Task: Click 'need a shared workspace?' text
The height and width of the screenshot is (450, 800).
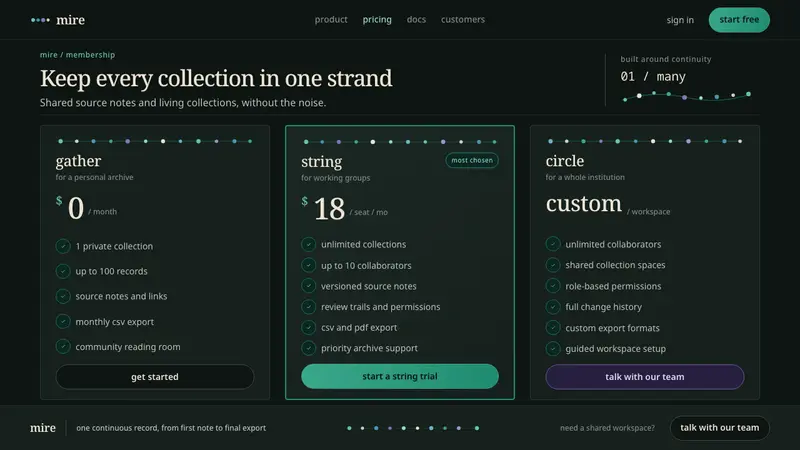Action: 607,428
